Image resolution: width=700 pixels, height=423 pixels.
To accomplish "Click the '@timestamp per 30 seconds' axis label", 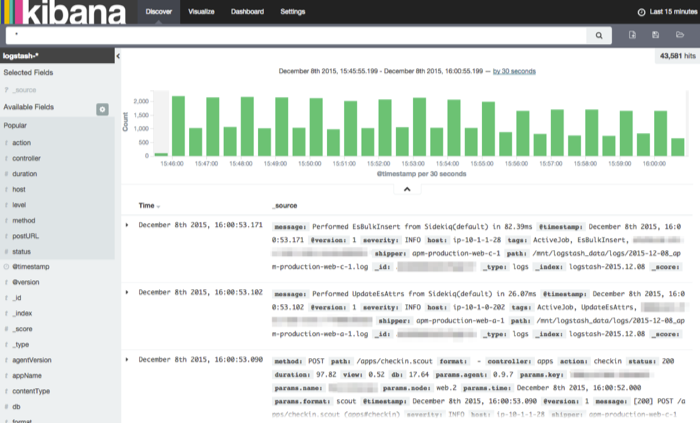I will pyautogui.click(x=421, y=174).
